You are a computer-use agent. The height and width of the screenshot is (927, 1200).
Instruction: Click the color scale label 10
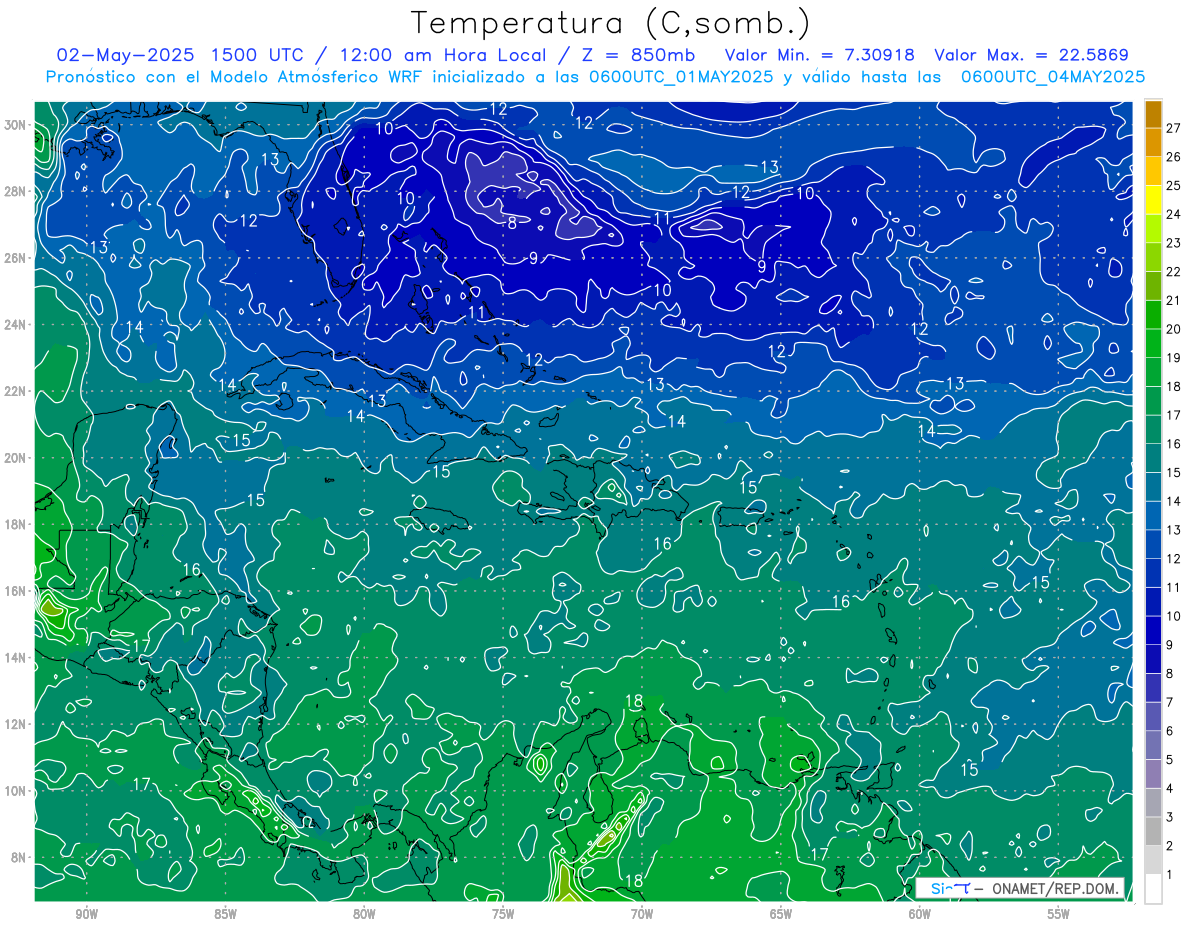pyautogui.click(x=1174, y=616)
